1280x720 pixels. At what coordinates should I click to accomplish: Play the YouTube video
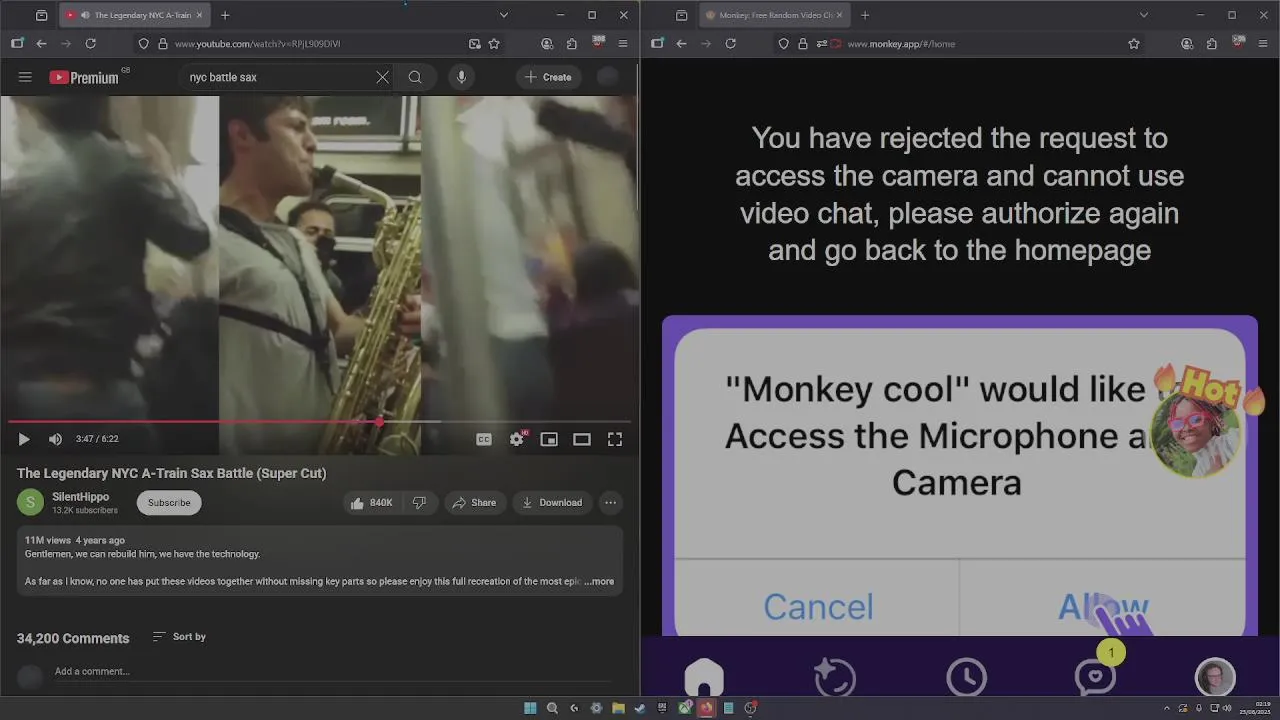coord(24,439)
